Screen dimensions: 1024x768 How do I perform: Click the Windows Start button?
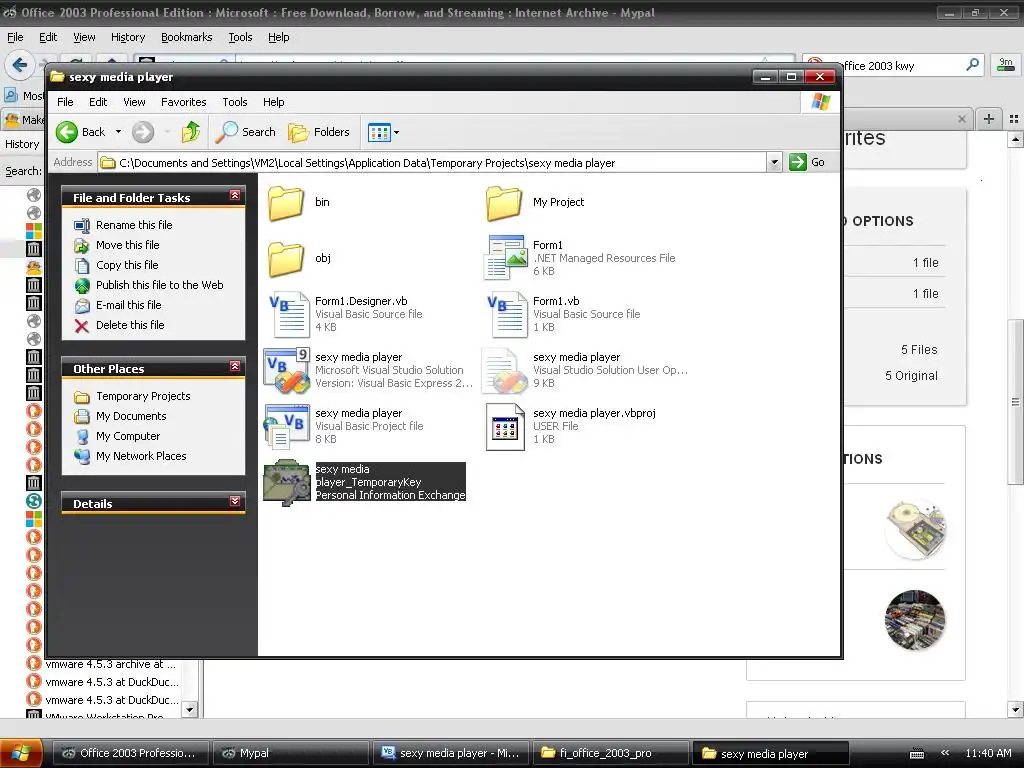point(21,753)
